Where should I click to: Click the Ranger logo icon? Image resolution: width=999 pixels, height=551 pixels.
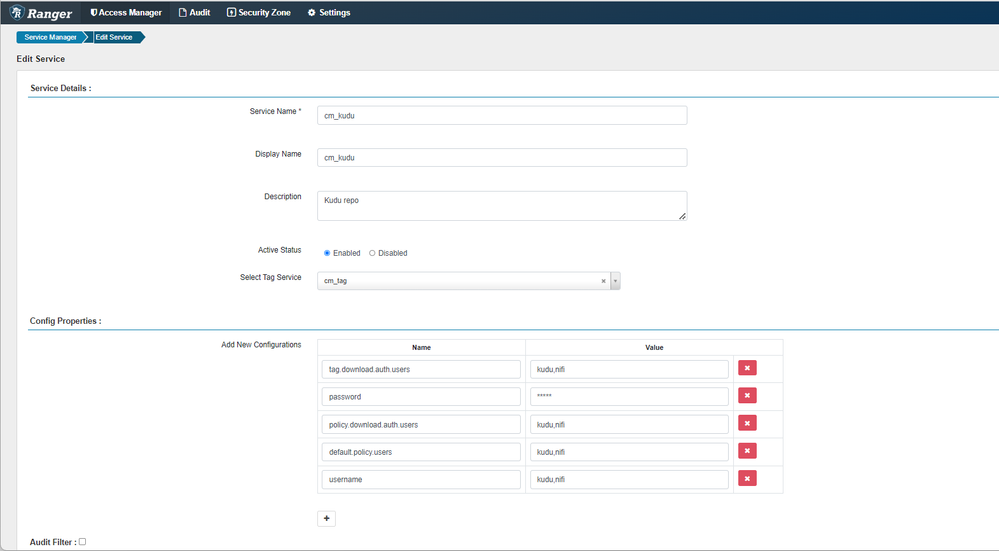point(17,12)
